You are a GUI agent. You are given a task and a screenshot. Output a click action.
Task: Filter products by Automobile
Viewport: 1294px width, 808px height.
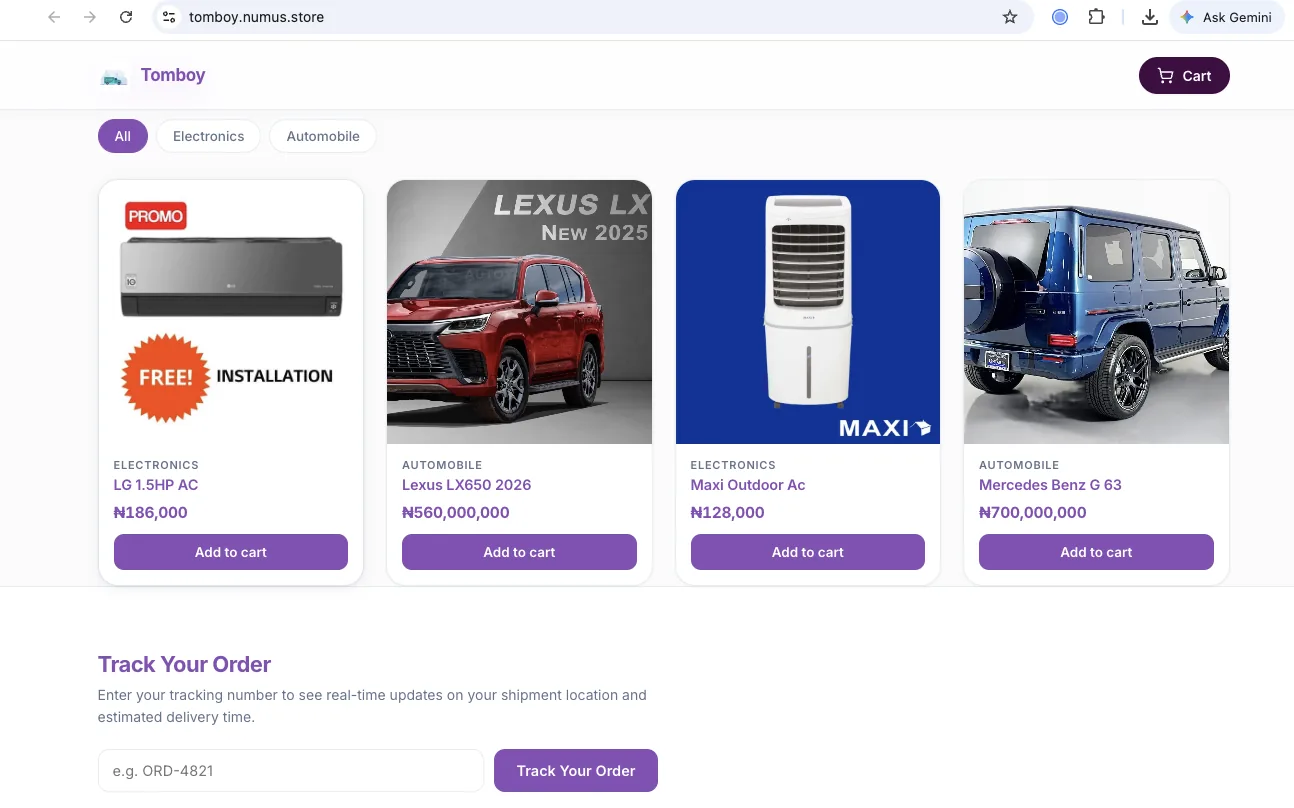point(323,136)
